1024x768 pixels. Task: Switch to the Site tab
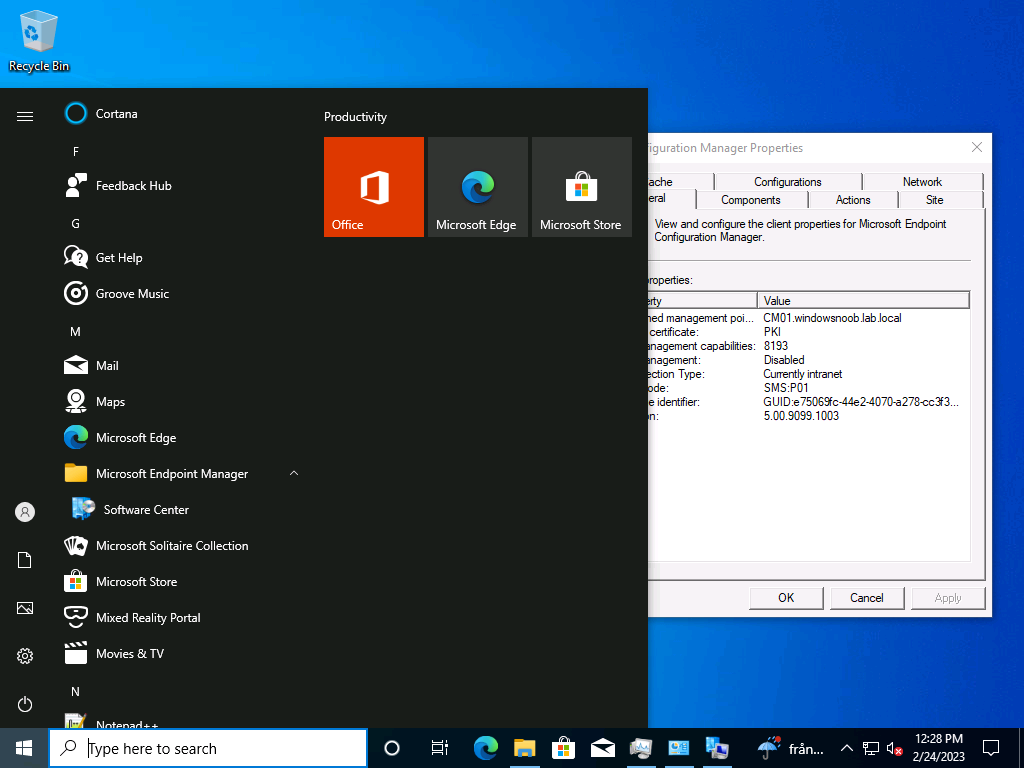click(x=935, y=200)
